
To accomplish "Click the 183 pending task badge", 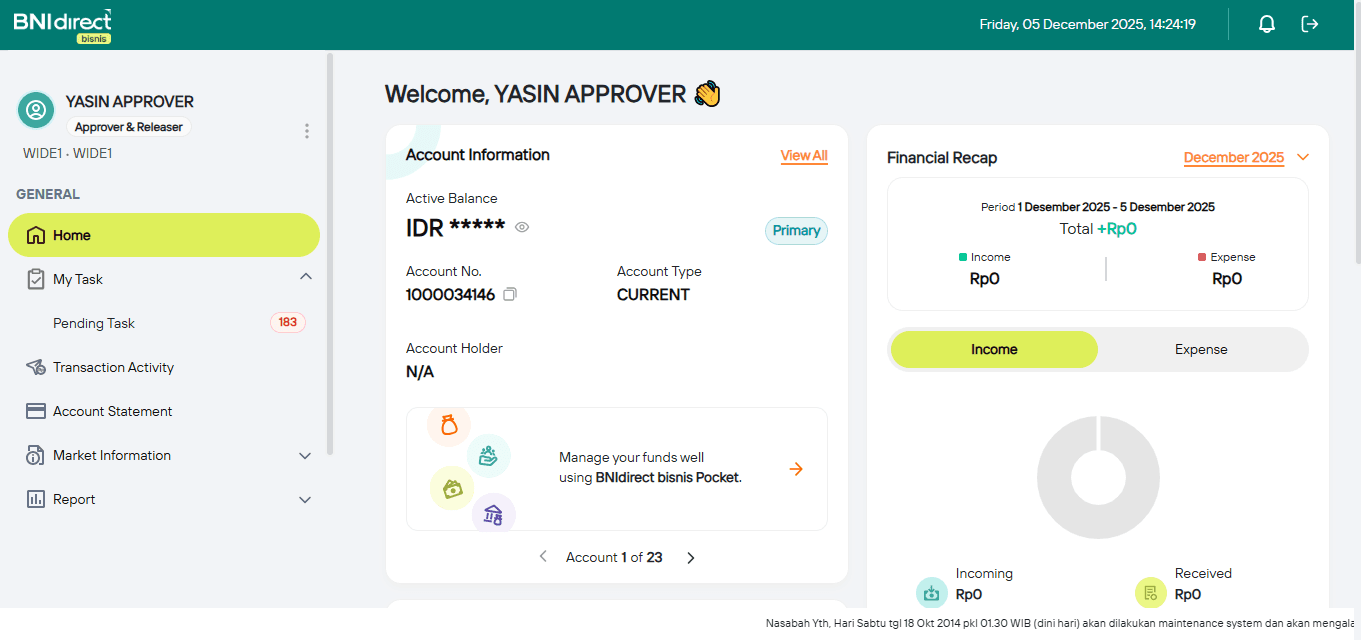I will point(288,322).
